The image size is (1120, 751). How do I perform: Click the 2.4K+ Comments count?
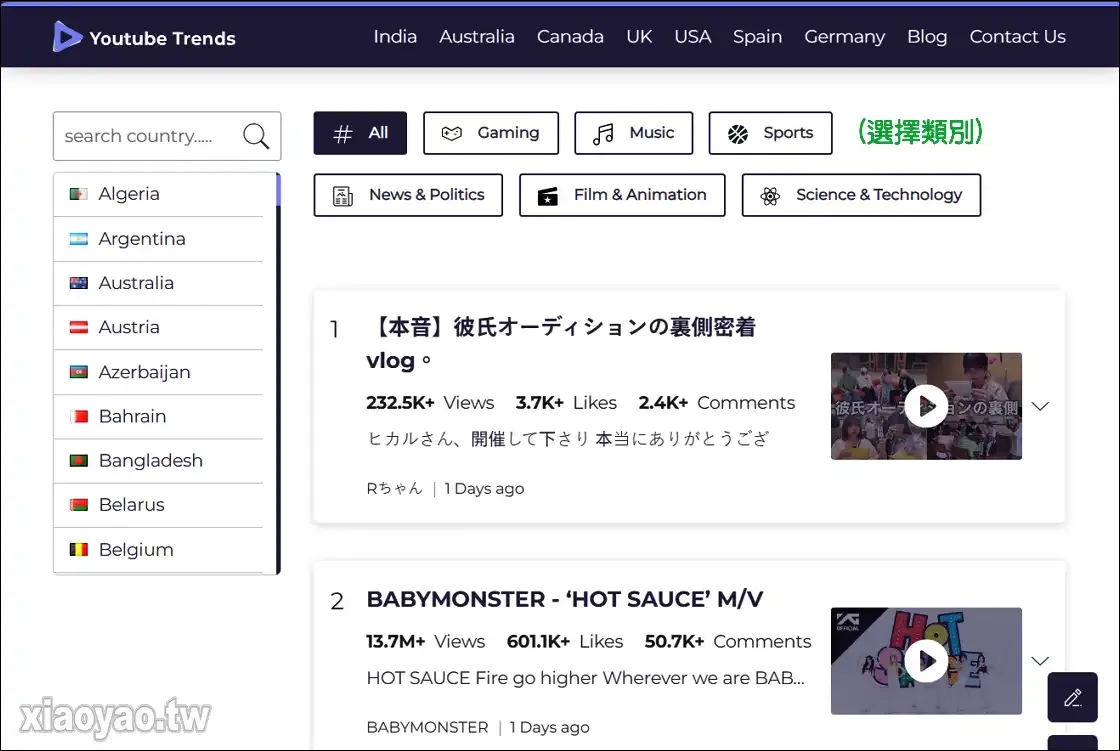coord(716,403)
